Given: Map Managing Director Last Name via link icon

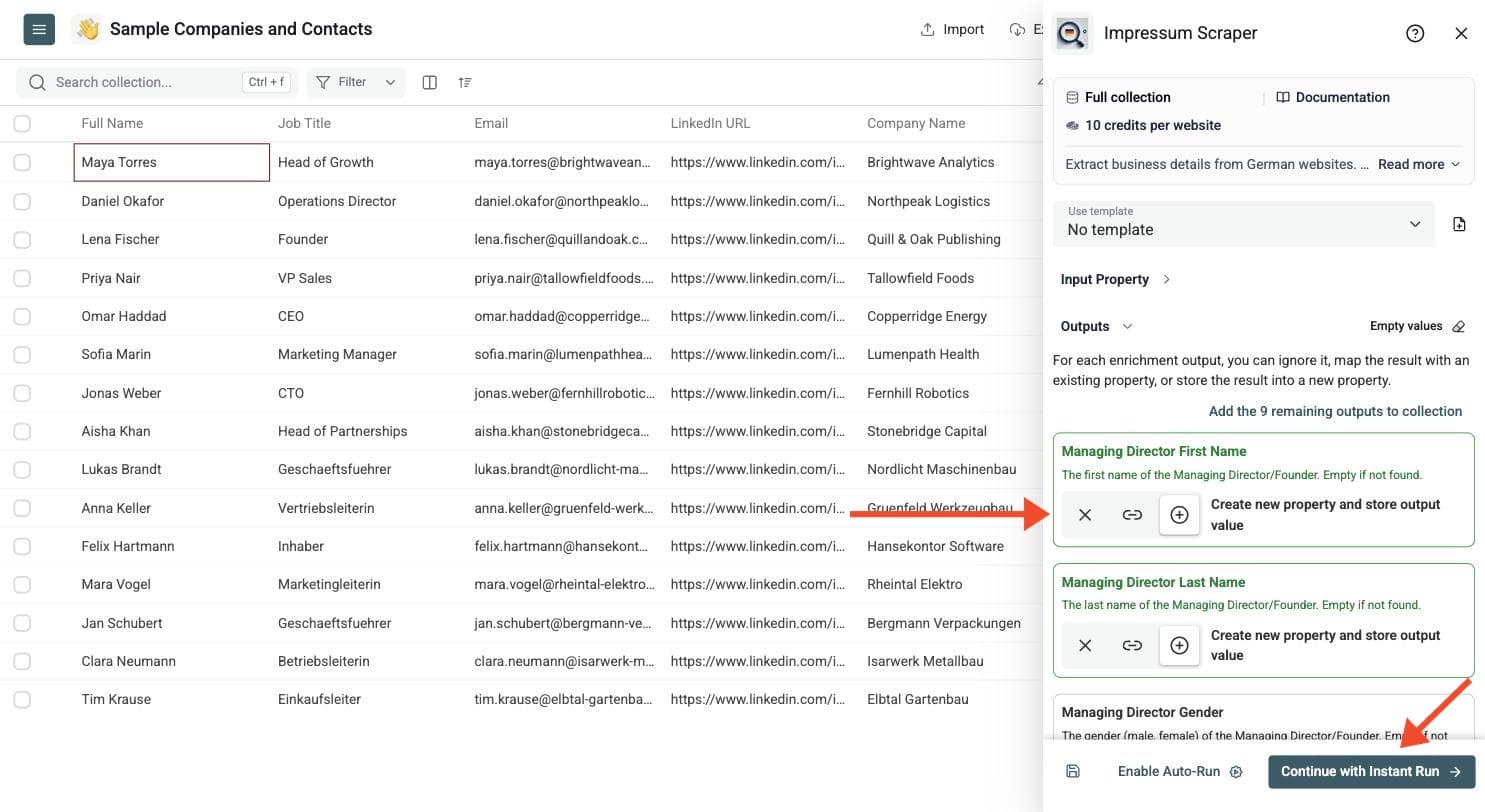Looking at the screenshot, I should point(1132,646).
